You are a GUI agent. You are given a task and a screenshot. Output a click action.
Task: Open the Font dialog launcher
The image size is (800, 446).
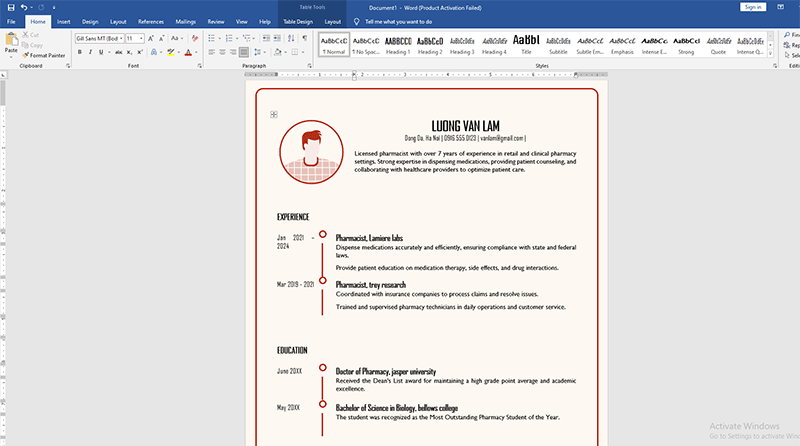coord(199,66)
